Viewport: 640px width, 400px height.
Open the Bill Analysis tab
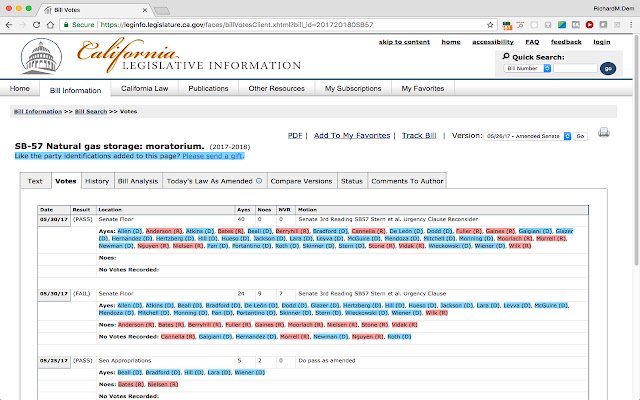coord(138,181)
